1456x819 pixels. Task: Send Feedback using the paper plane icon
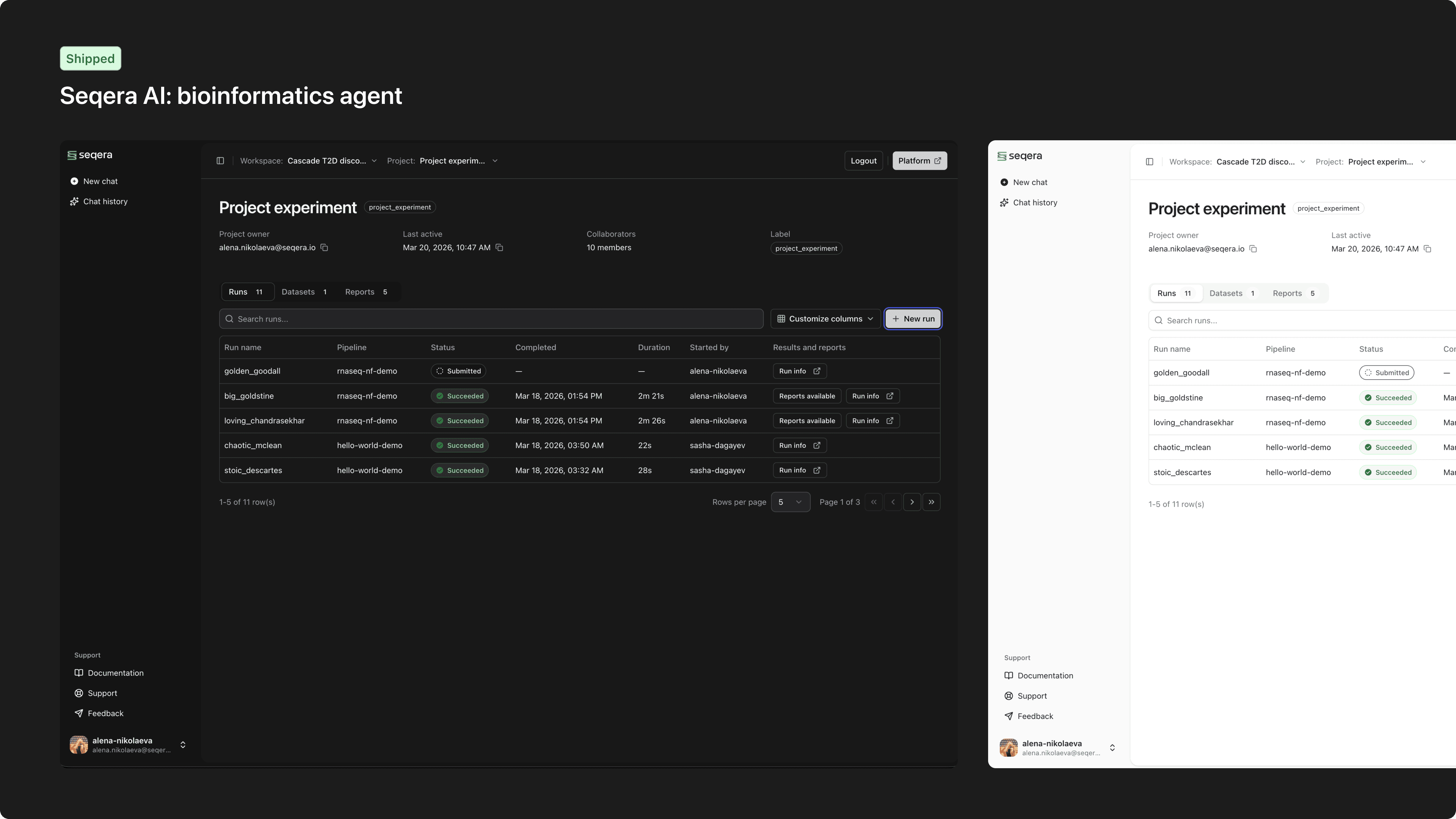105,713
